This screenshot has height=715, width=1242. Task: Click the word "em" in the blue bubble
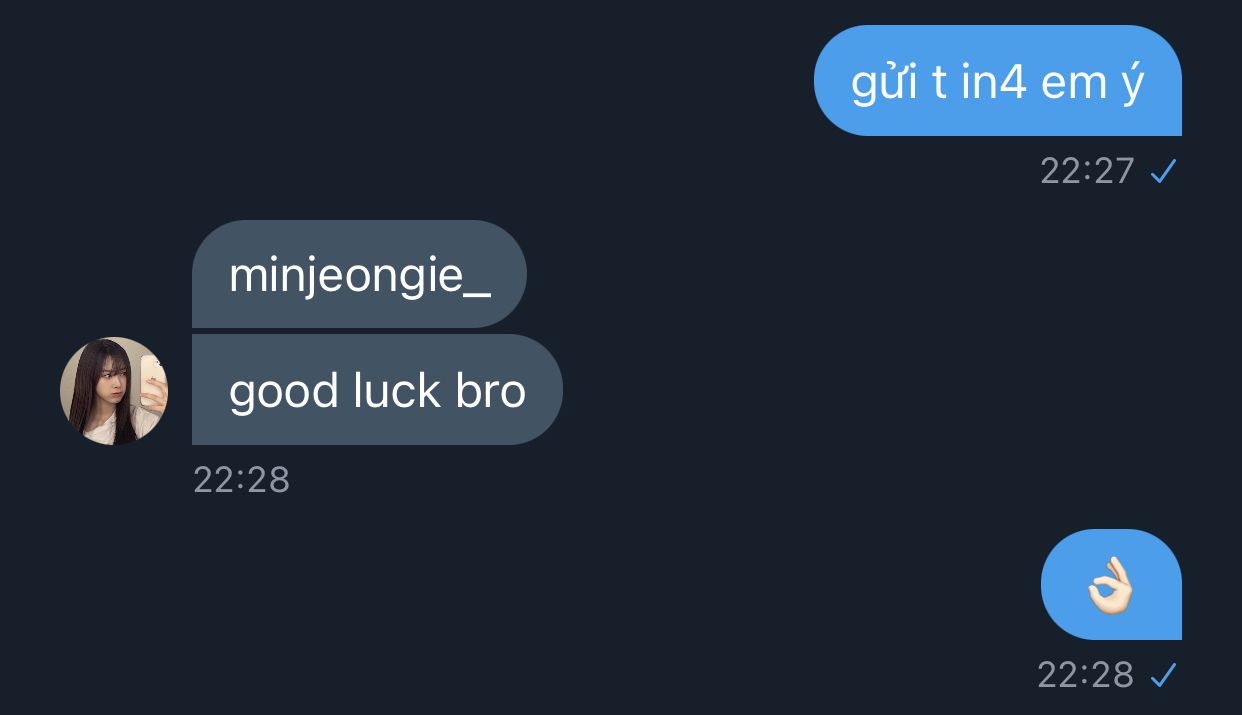tap(1073, 86)
